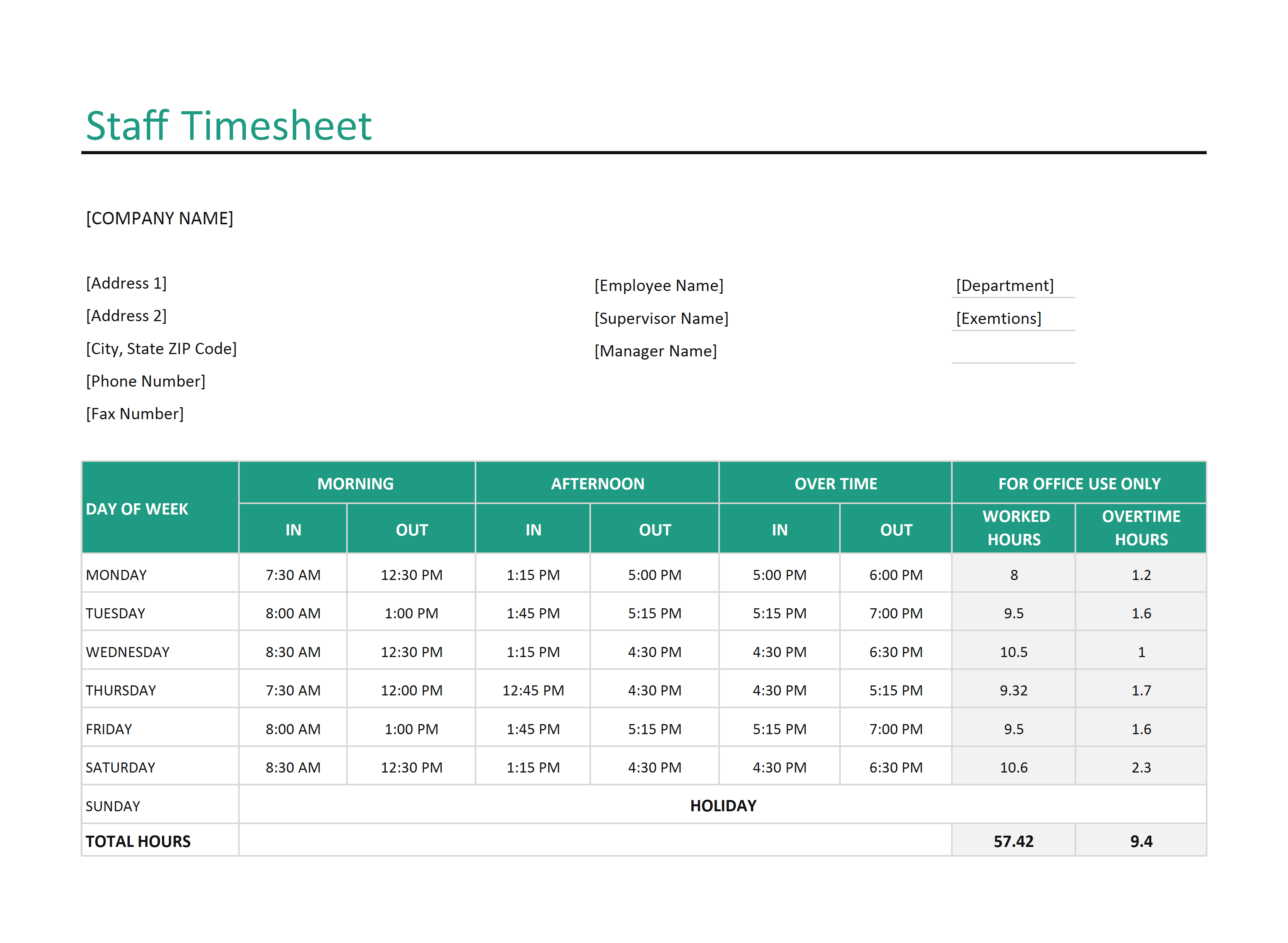Select the [Supervisor Name] field

662,318
